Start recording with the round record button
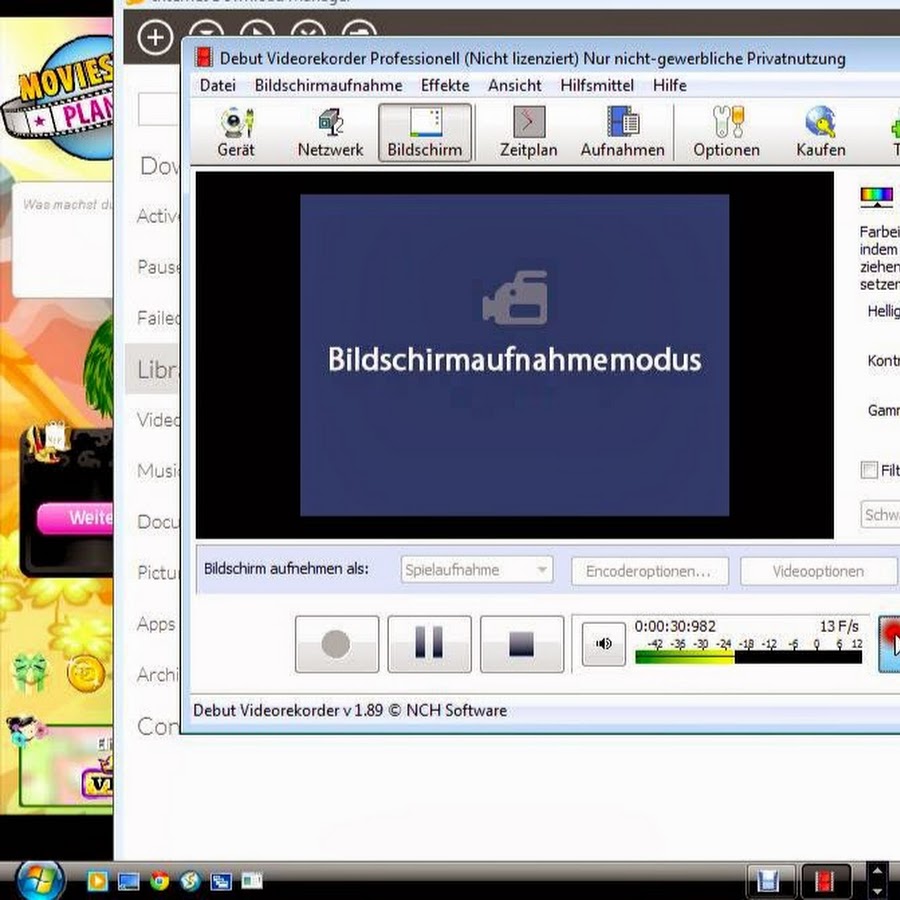 337,644
